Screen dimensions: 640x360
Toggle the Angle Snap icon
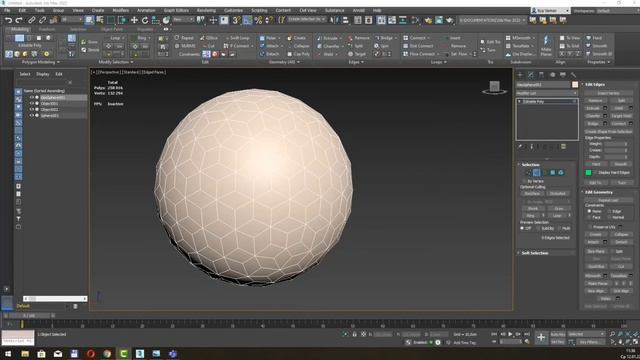[247, 20]
